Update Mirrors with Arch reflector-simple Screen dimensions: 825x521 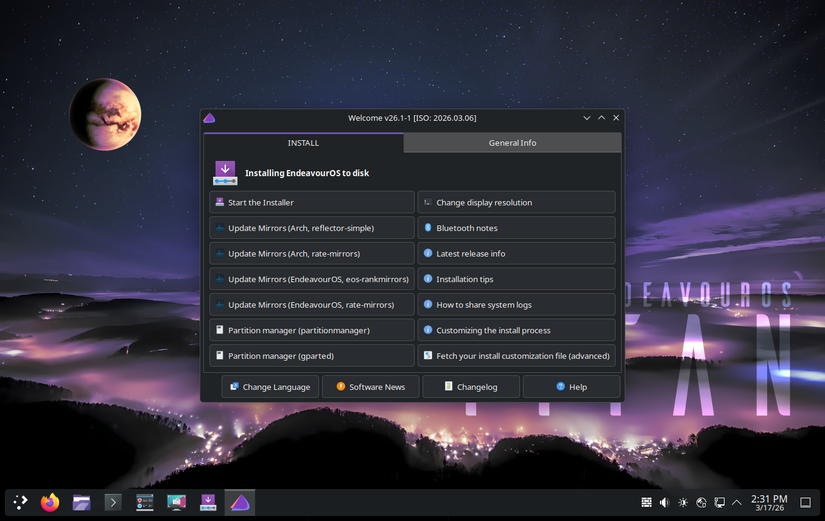(312, 228)
